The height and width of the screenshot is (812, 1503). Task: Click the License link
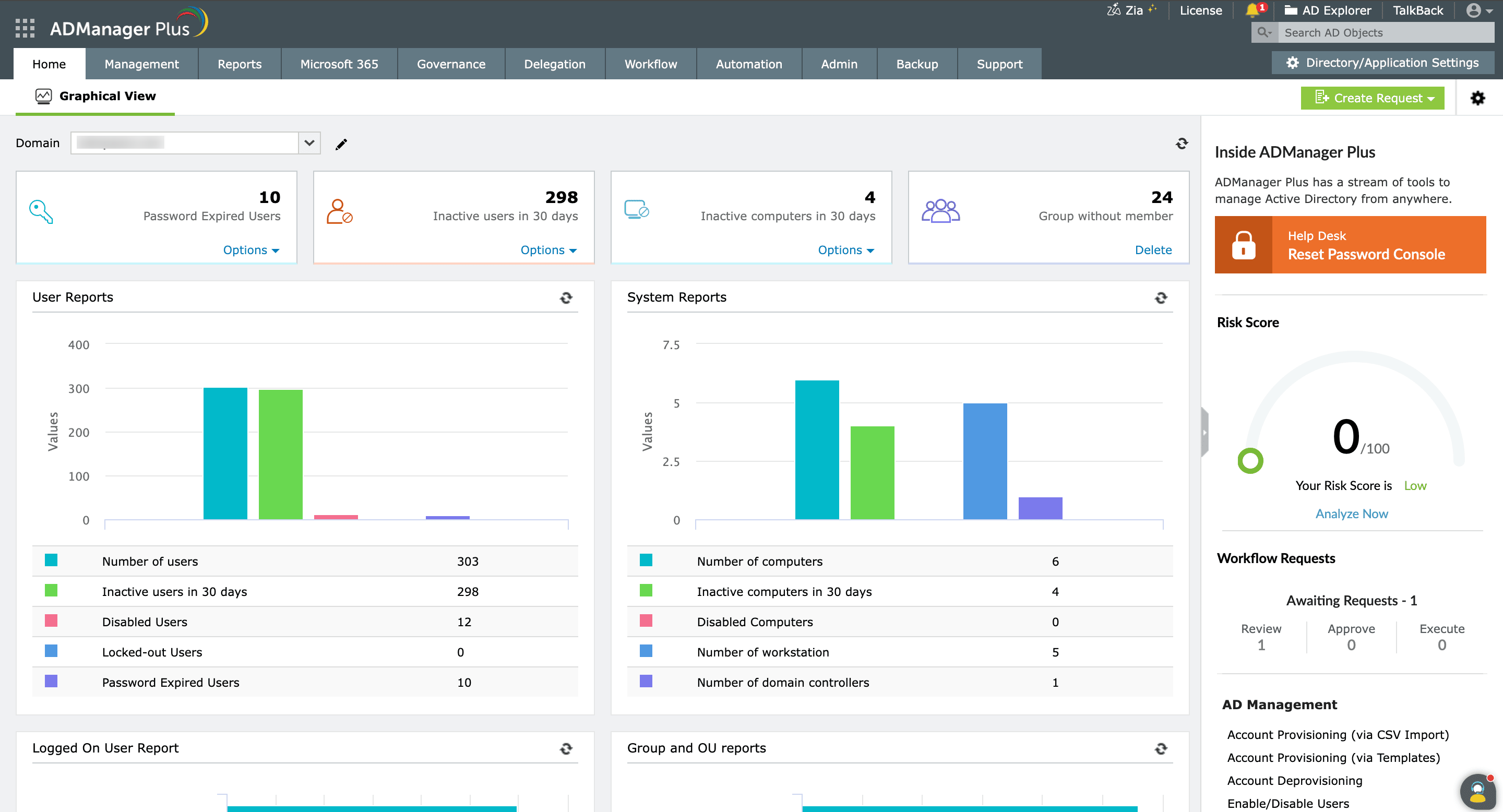(1201, 10)
